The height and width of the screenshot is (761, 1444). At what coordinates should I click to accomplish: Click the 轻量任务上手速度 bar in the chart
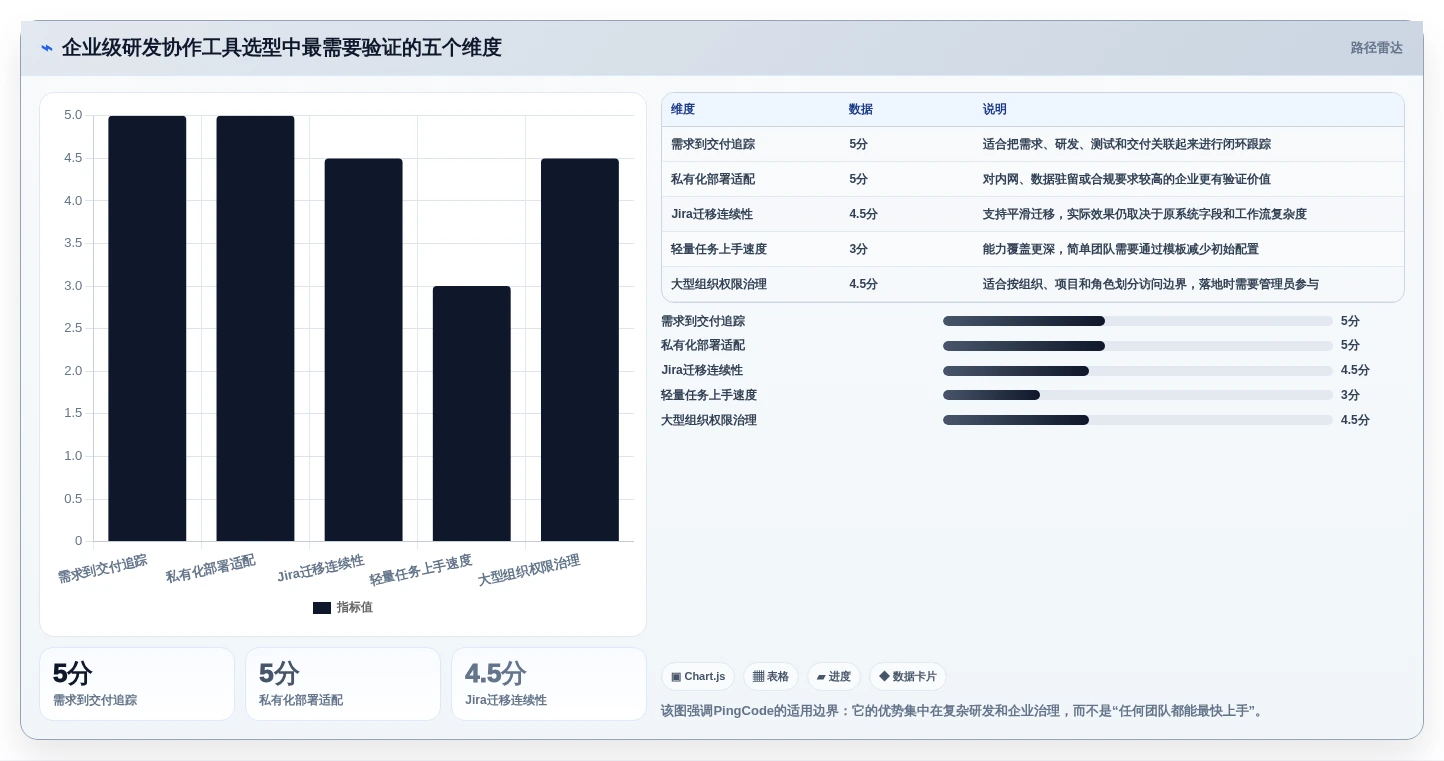pyautogui.click(x=471, y=414)
